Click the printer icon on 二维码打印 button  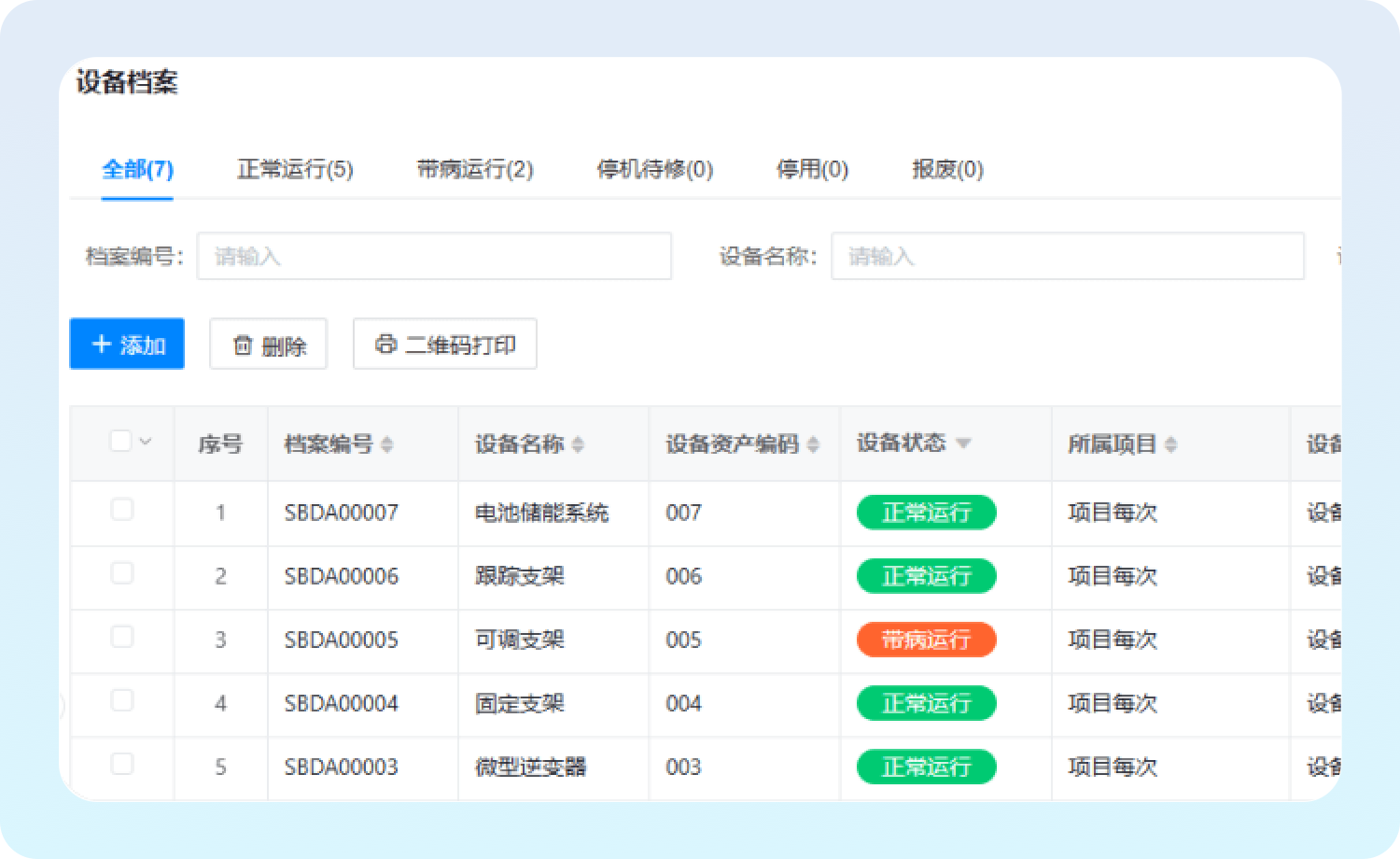tap(385, 345)
